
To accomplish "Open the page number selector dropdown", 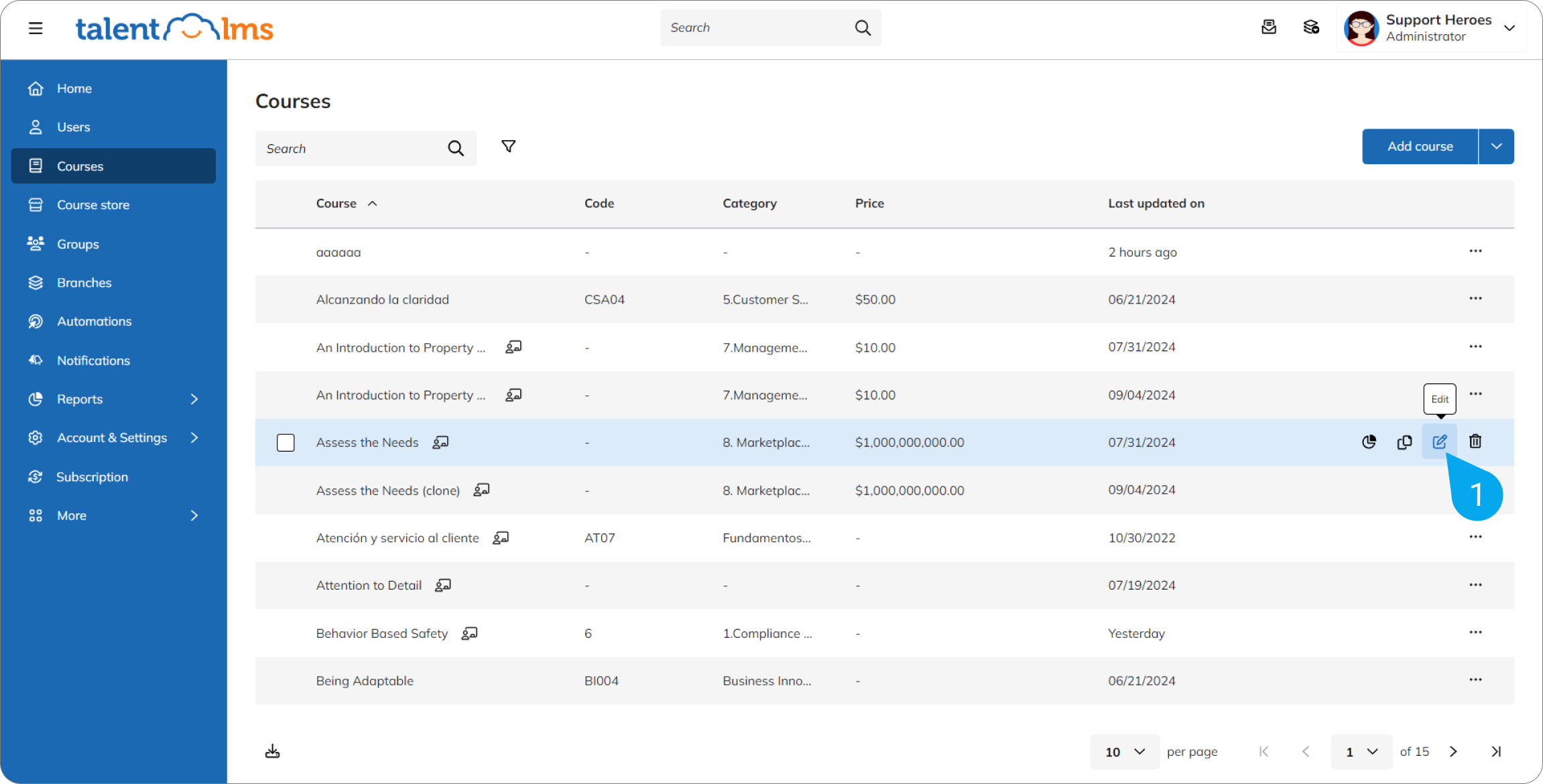I will click(1361, 752).
